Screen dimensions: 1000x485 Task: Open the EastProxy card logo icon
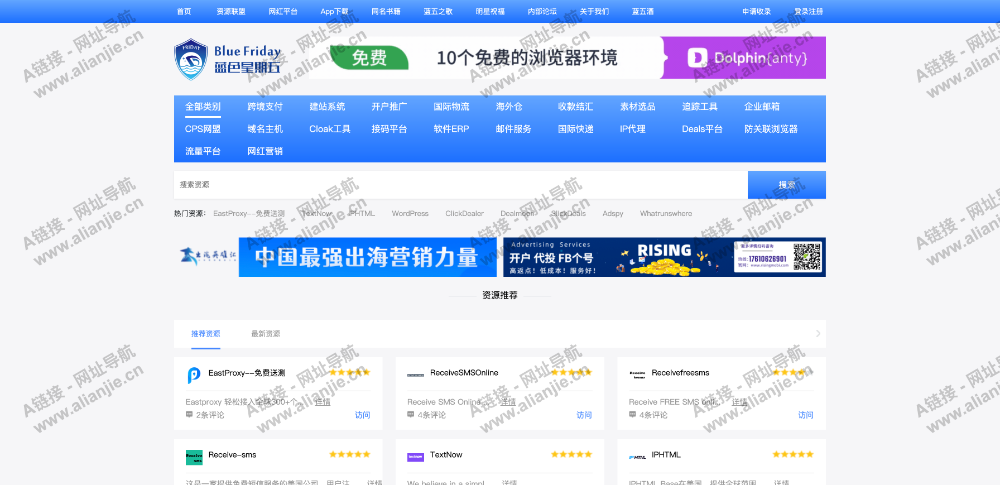pos(194,375)
